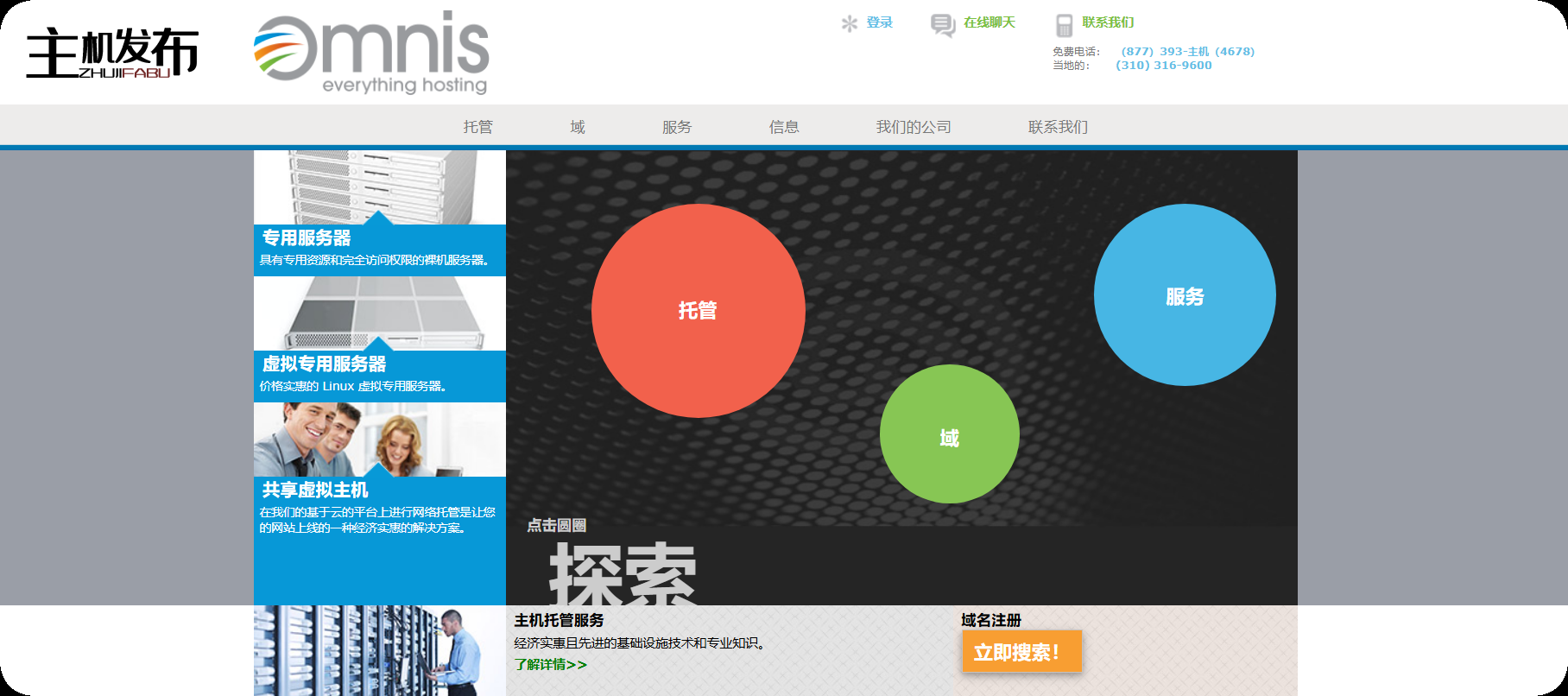1568x696 pixels.
Task: Click the Omnis everything hosting logo
Action: coord(372,53)
